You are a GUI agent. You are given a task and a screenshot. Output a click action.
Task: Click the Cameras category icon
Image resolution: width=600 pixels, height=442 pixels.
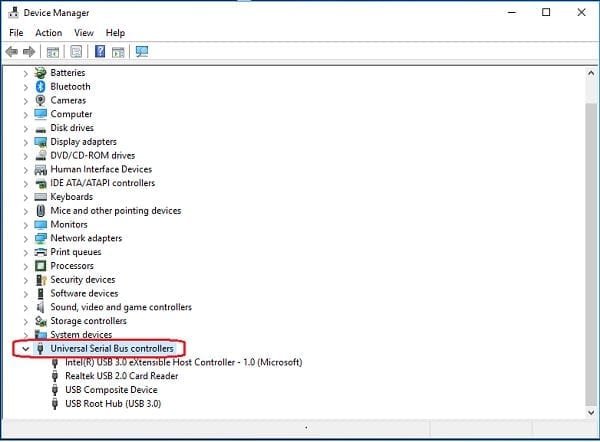coord(41,101)
